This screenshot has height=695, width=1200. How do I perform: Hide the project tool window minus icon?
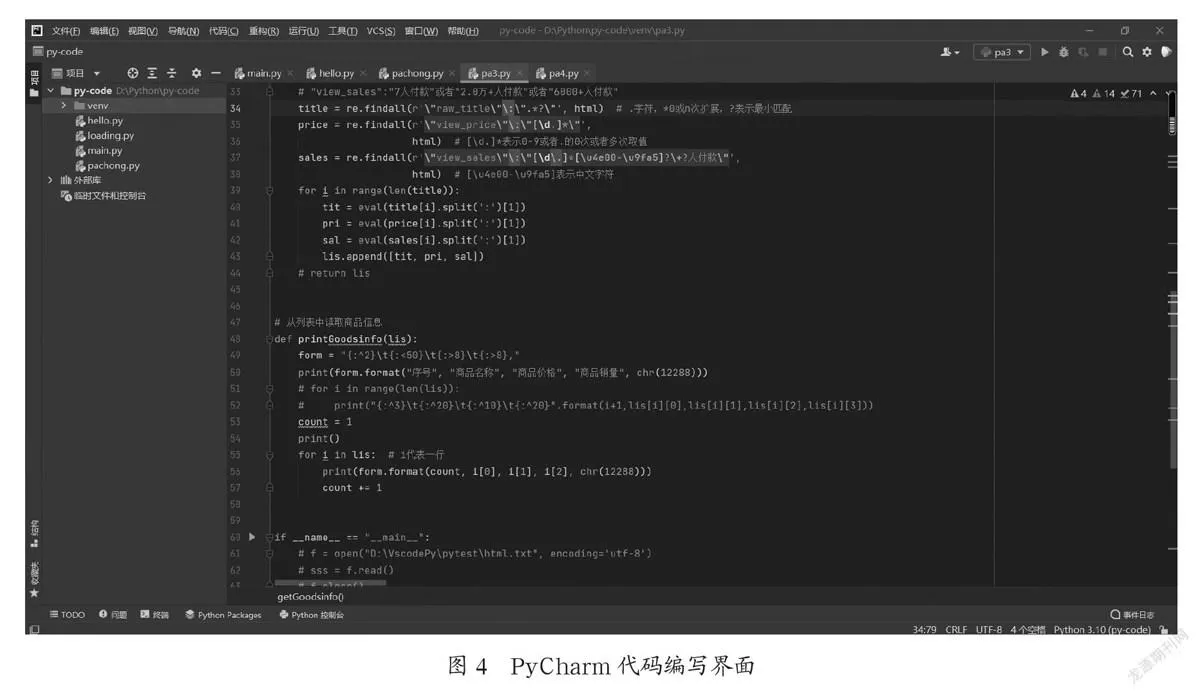pyautogui.click(x=215, y=73)
